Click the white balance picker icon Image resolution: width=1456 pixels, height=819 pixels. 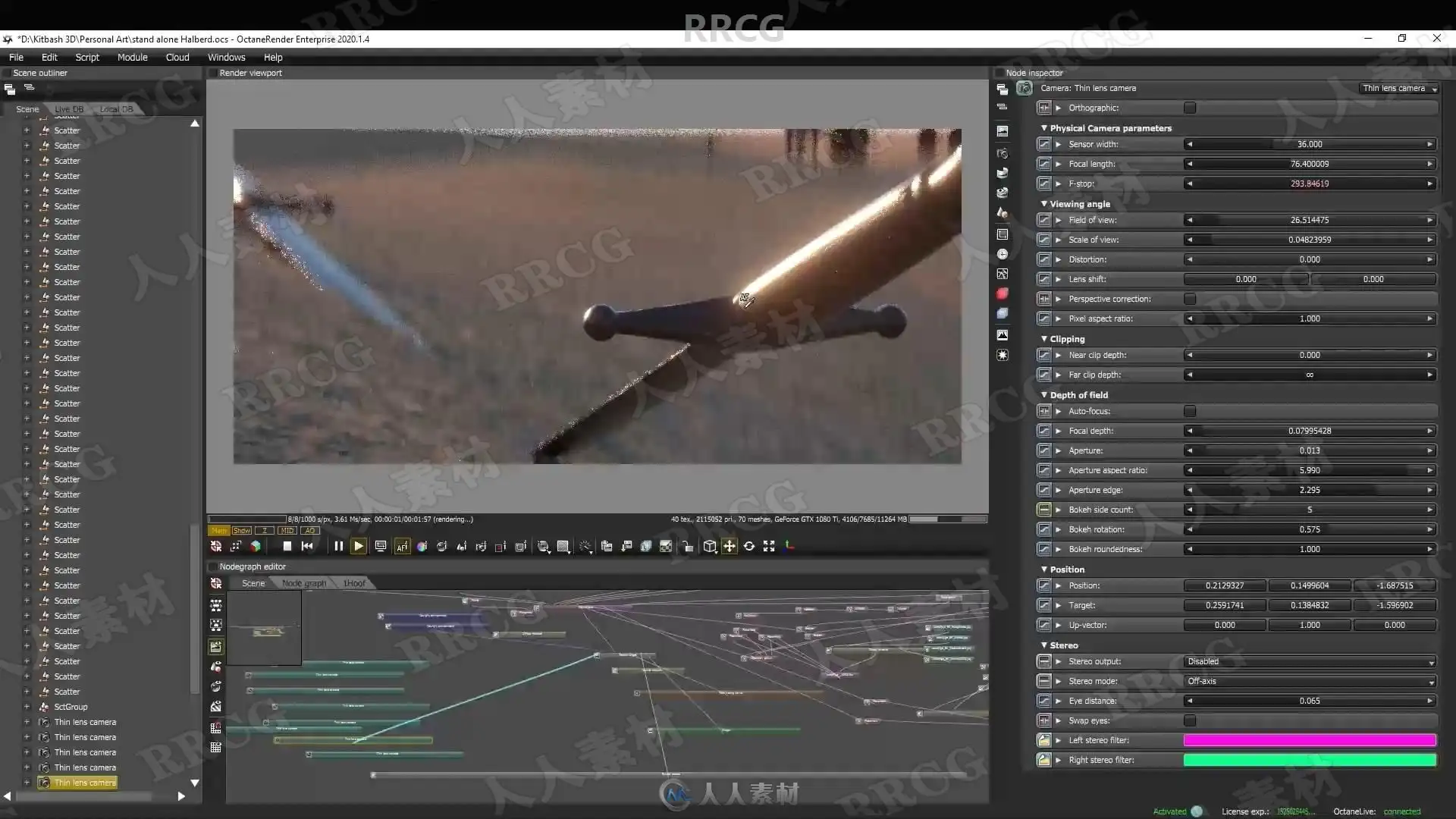pyautogui.click(x=422, y=546)
